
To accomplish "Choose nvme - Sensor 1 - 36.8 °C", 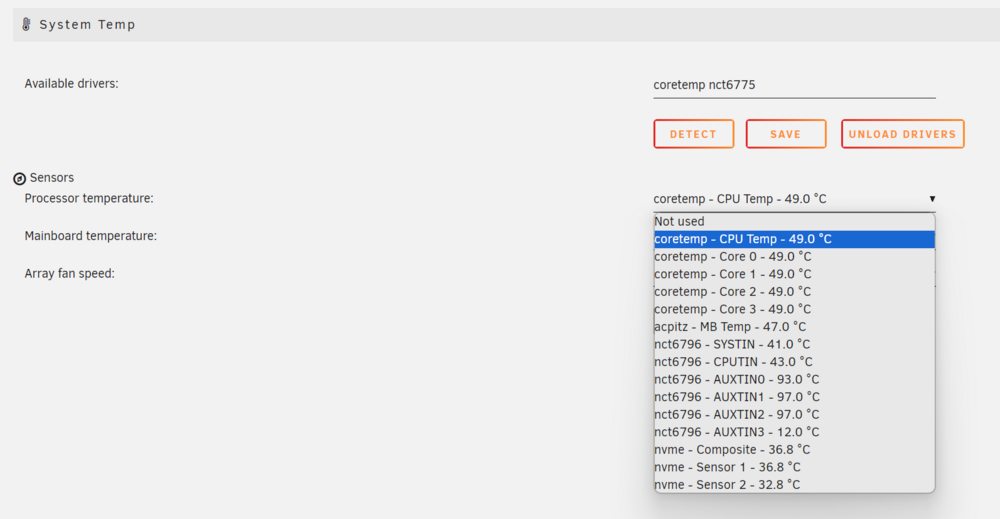I will (794, 467).
